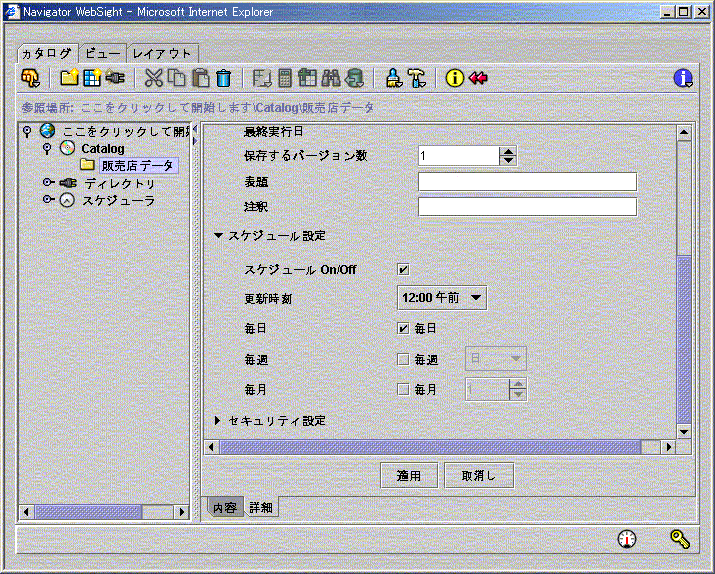The height and width of the screenshot is (574, 715).
Task: Click the clipboard paste icon
Action: coord(201,78)
